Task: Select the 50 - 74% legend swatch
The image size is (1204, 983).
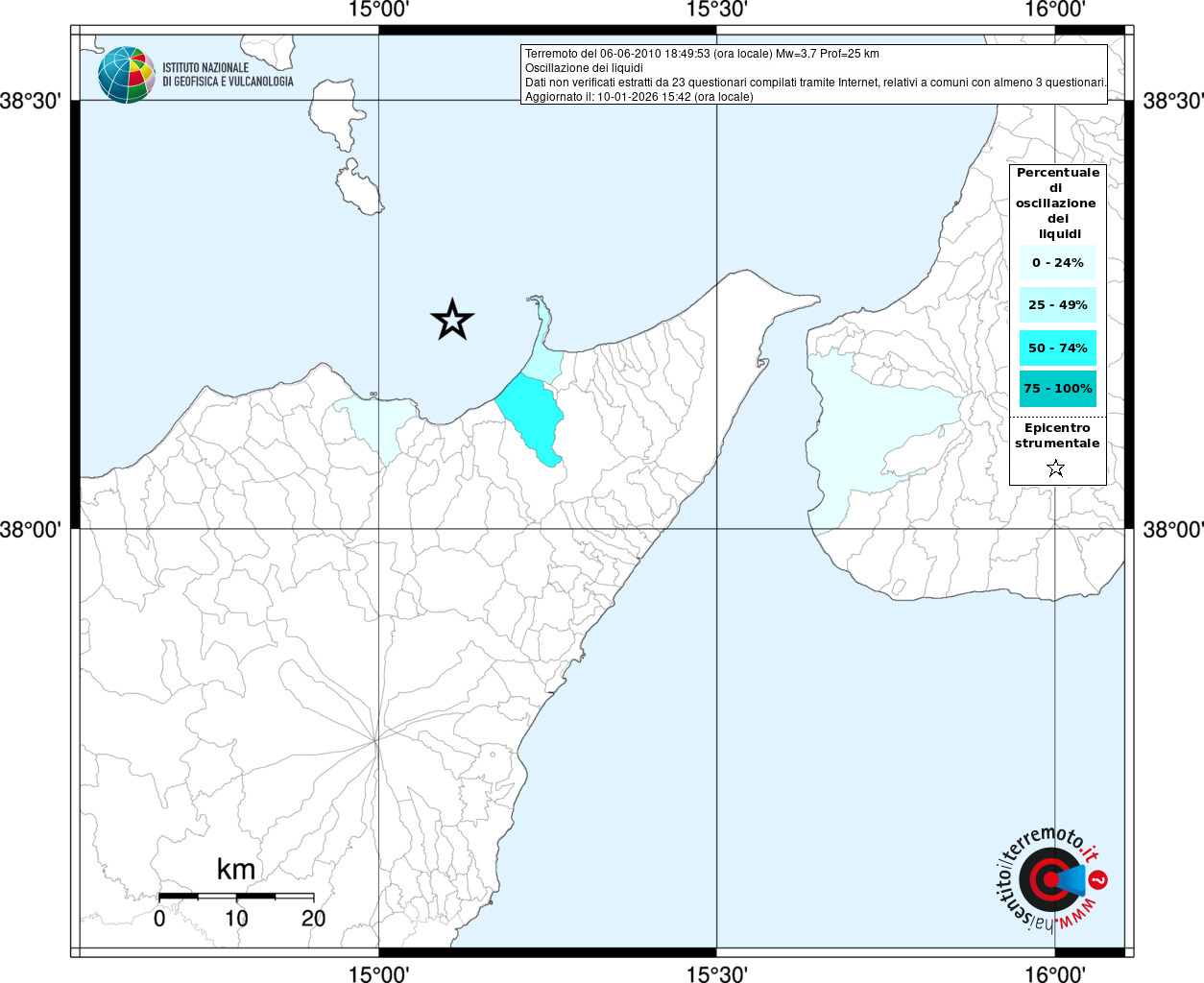Action: coord(1058,348)
